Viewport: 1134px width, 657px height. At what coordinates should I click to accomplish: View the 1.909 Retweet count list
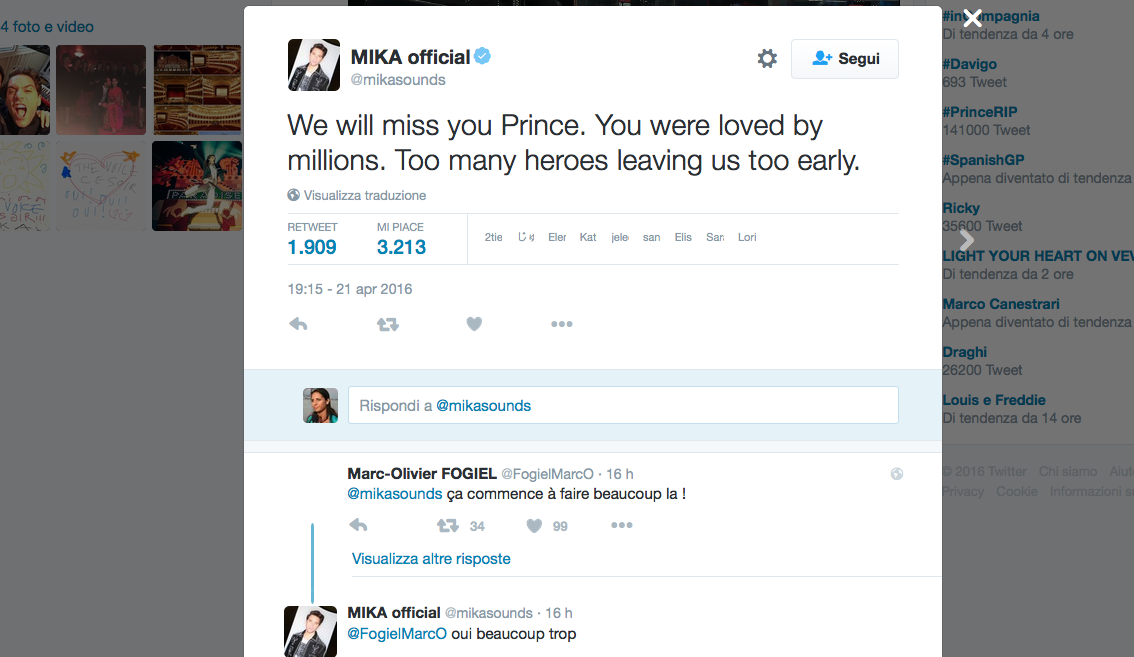(x=312, y=247)
